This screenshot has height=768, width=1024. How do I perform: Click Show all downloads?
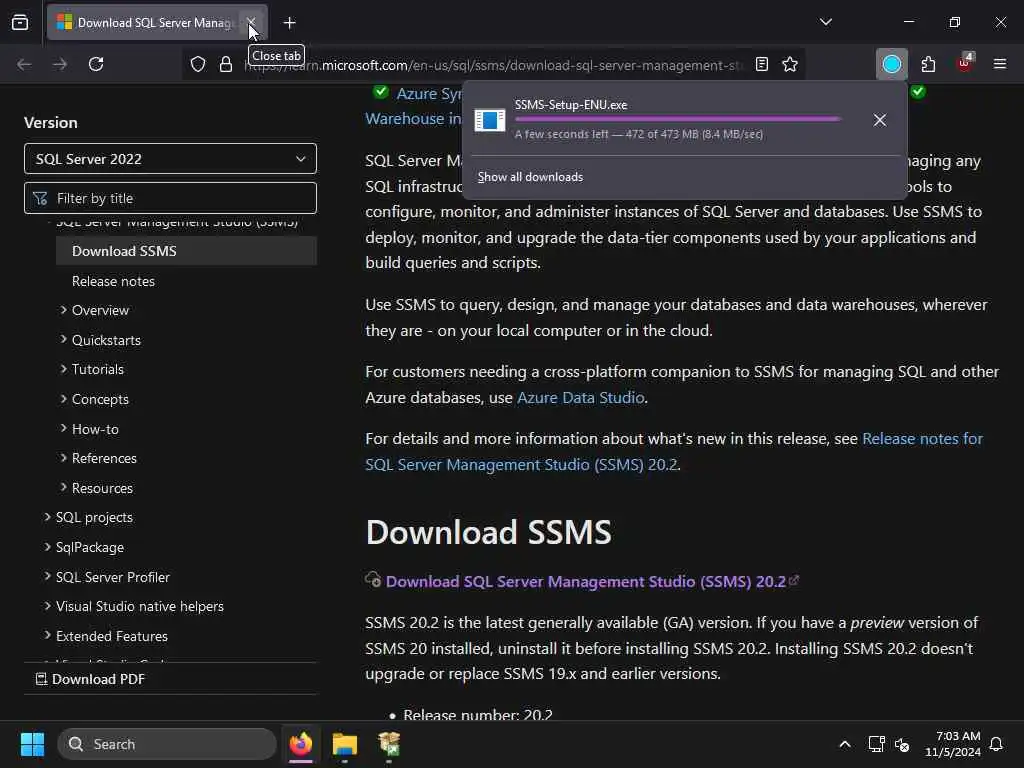tap(530, 177)
